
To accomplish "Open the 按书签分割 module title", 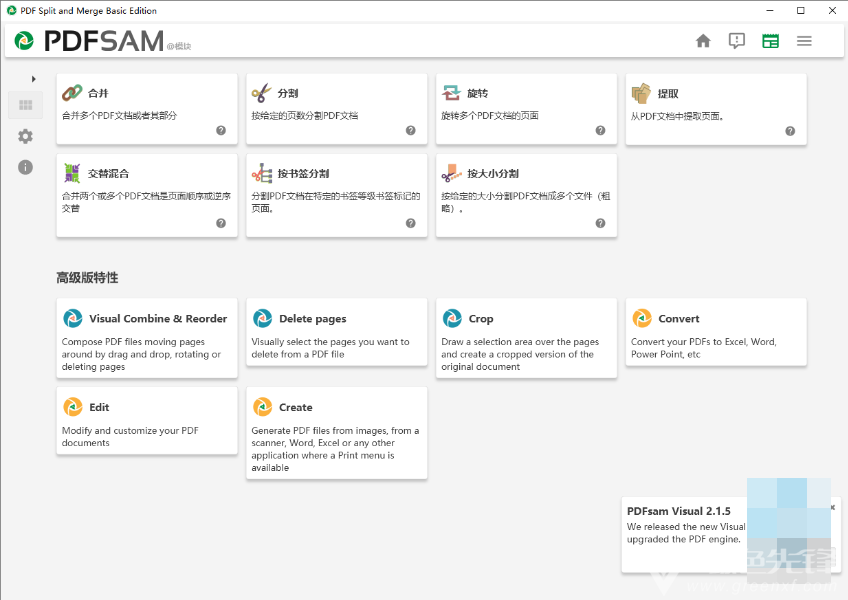I will (x=303, y=173).
